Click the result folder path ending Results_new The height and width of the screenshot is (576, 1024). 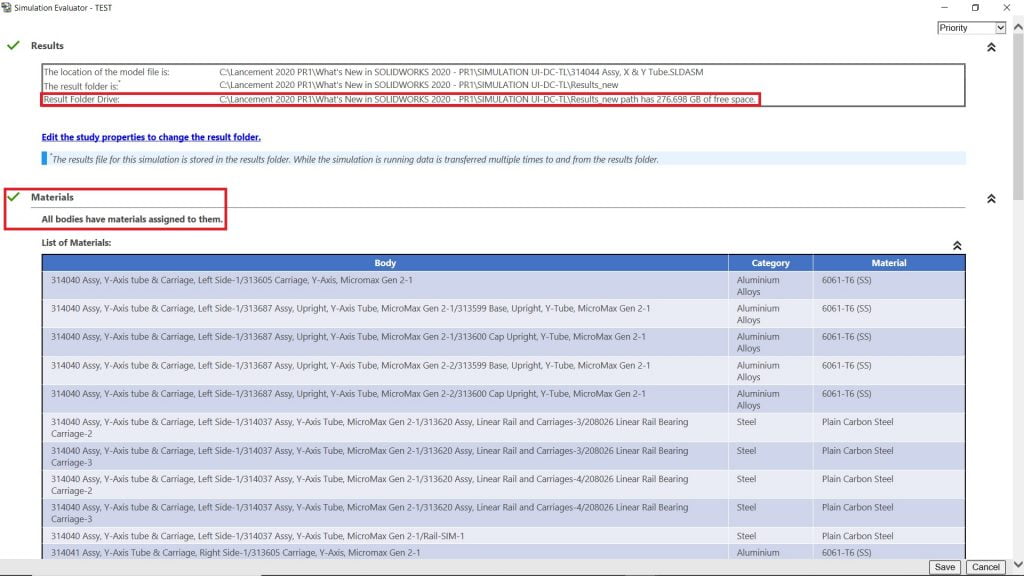419,85
